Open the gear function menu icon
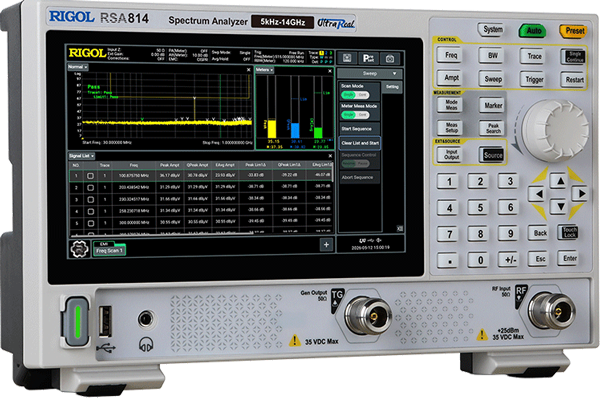This screenshot has height=398, width=600. click(80, 249)
